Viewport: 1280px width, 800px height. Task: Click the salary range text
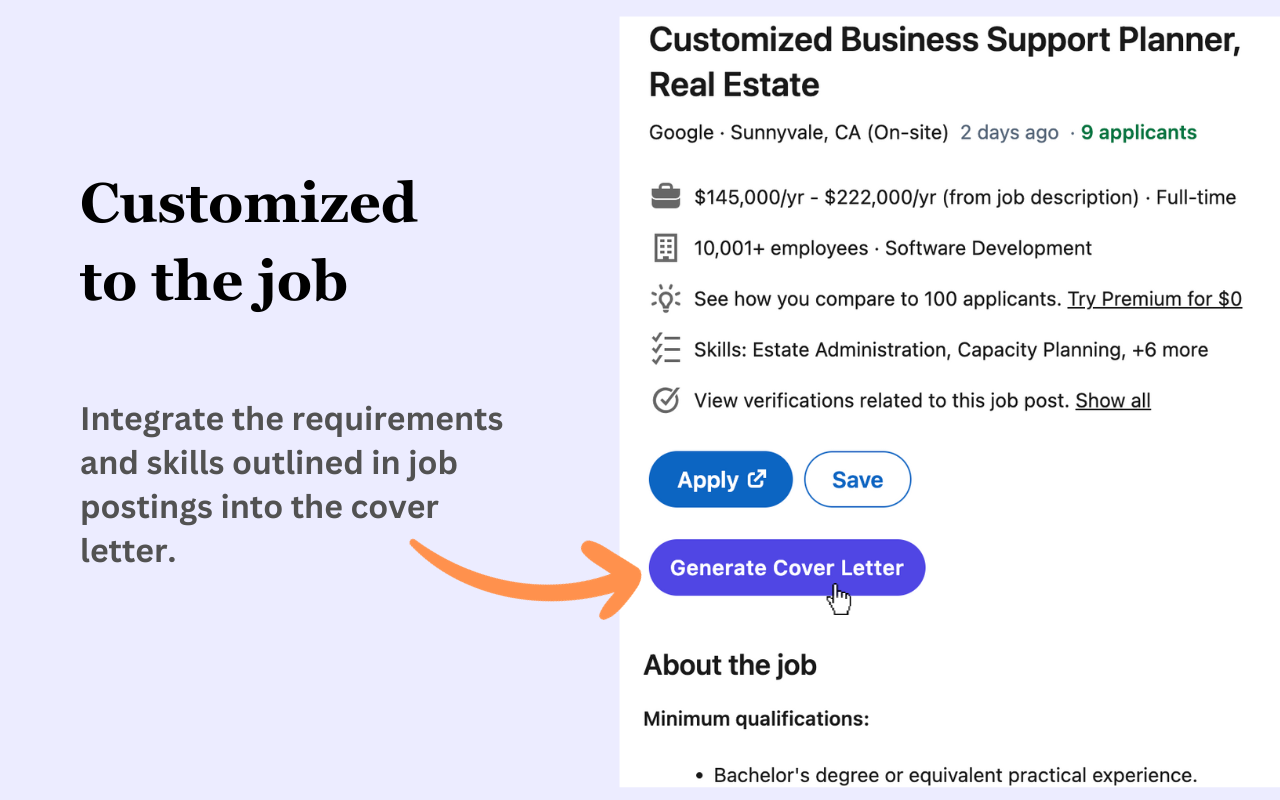pyautogui.click(x=915, y=198)
